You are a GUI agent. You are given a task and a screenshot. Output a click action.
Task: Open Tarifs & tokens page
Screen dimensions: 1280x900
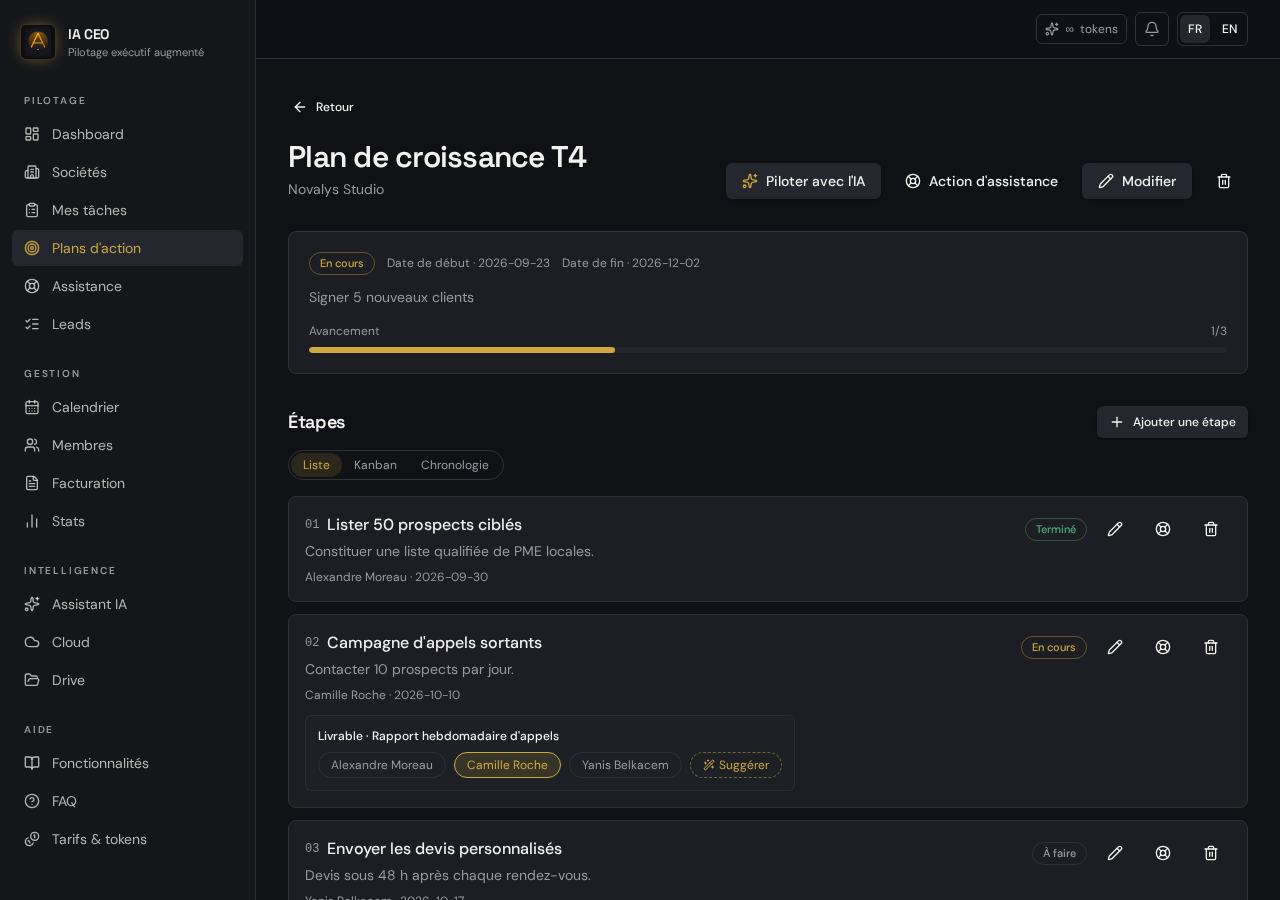coord(127,839)
